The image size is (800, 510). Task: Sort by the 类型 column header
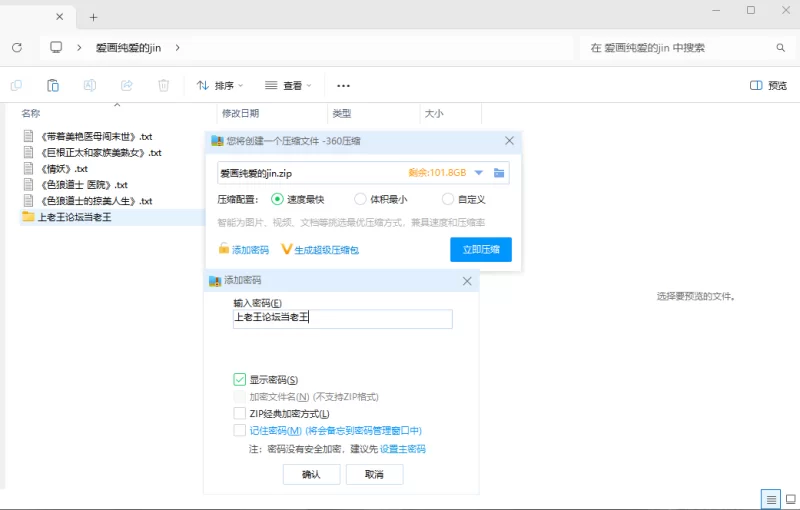coord(341,113)
